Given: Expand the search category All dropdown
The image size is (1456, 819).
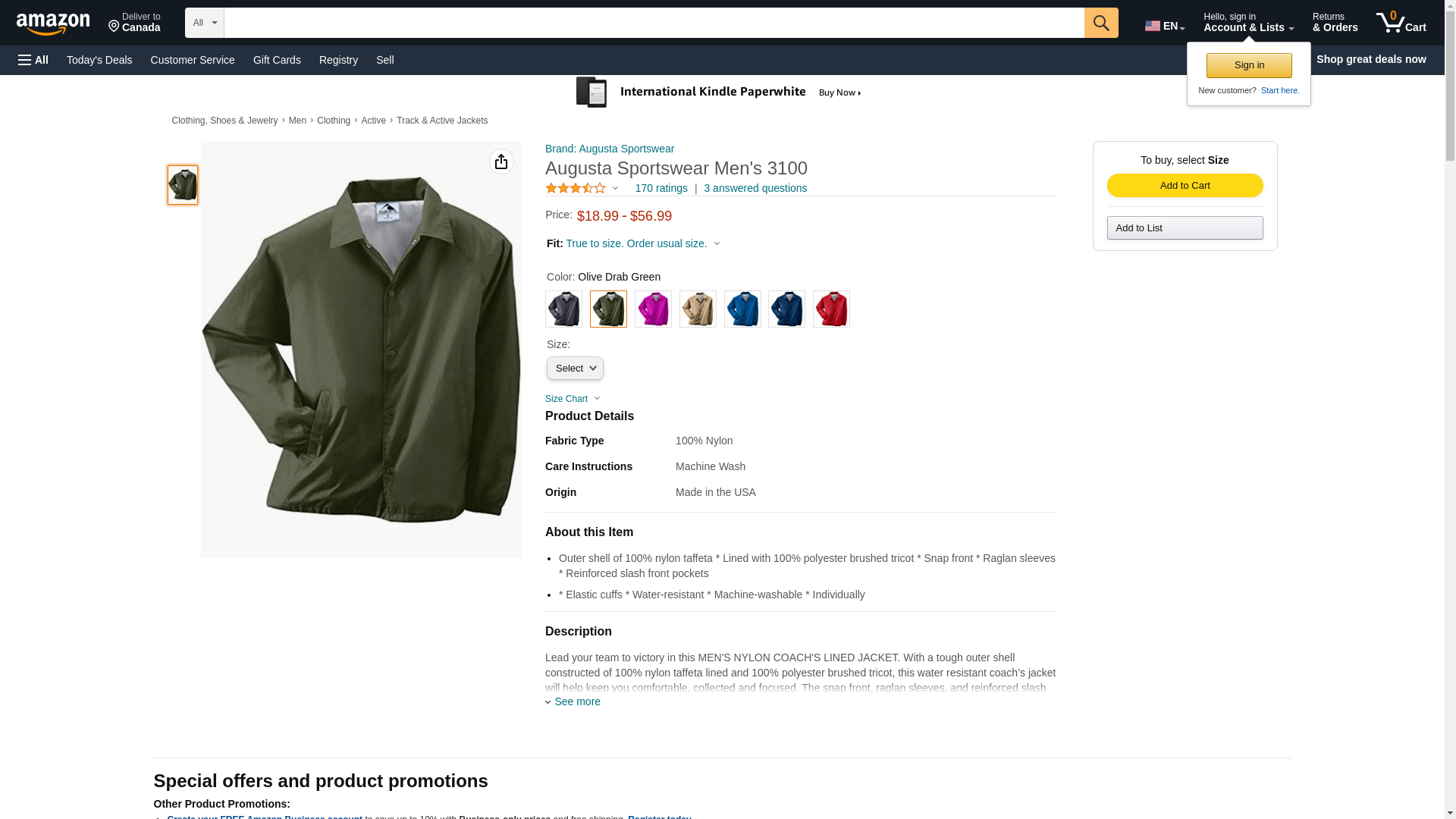Looking at the screenshot, I should point(205,23).
